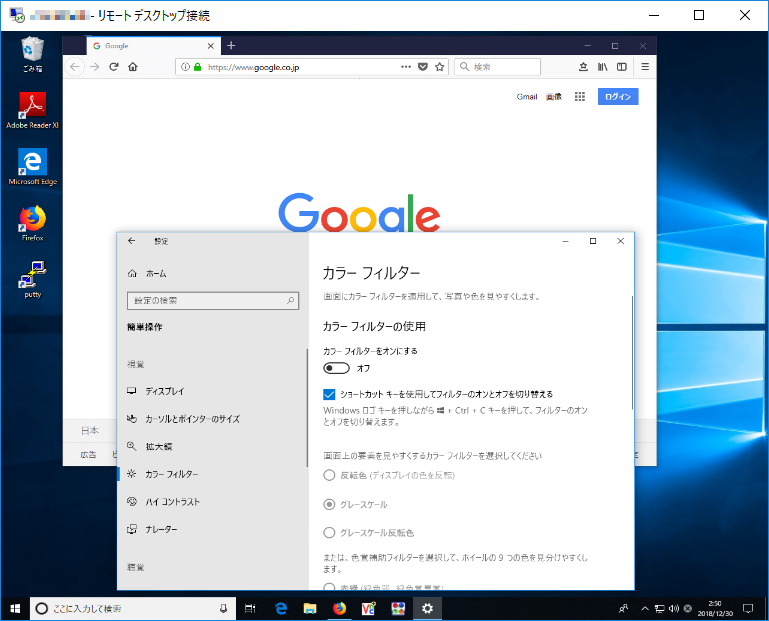Turn on the カラー フィルター toggle switch
The width and height of the screenshot is (769, 621).
336,368
